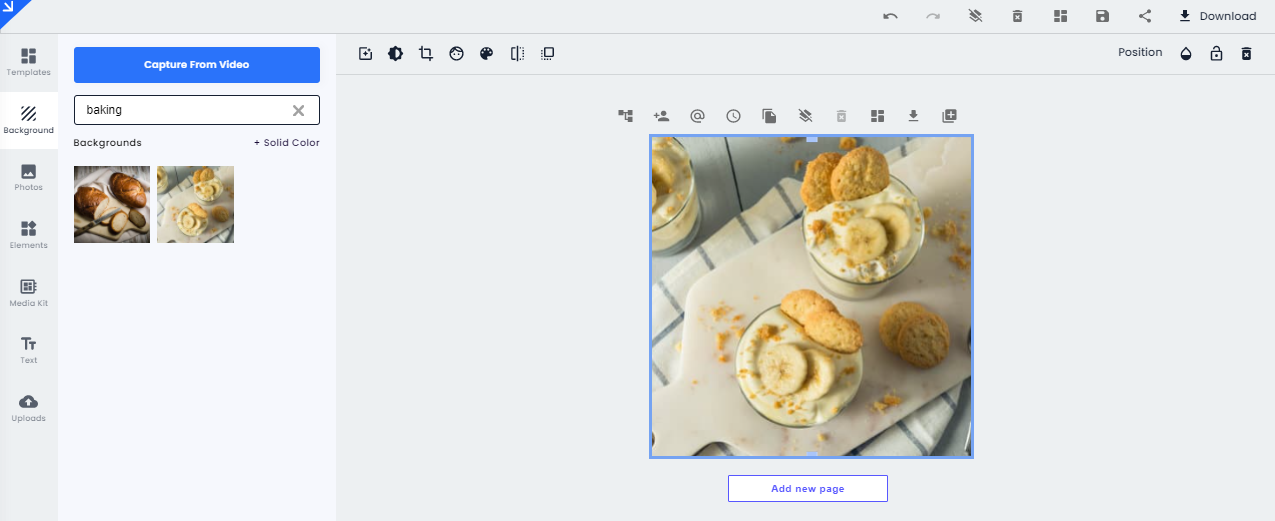The image size is (1275, 521).
Task: Open the Position option
Action: coord(1140,52)
